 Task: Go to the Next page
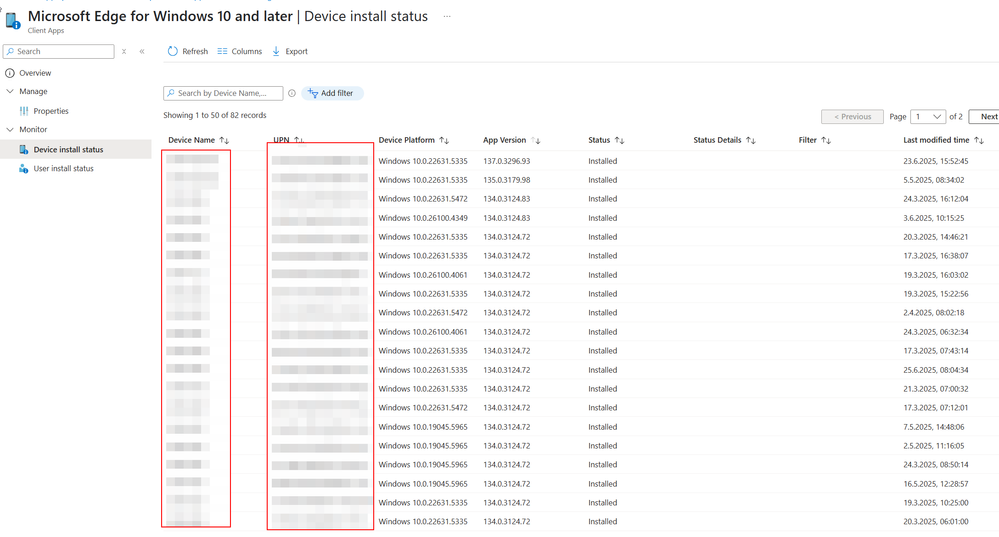click(985, 117)
